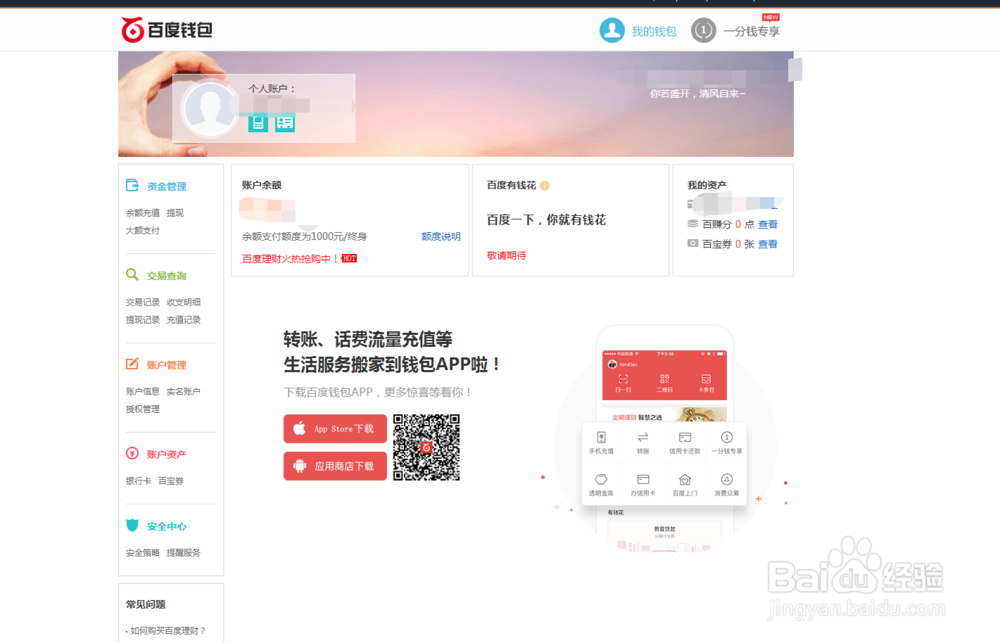This screenshot has width=1000, height=643.
Task: Click the headline 转账、话费流量充值等
Action: tap(368, 339)
